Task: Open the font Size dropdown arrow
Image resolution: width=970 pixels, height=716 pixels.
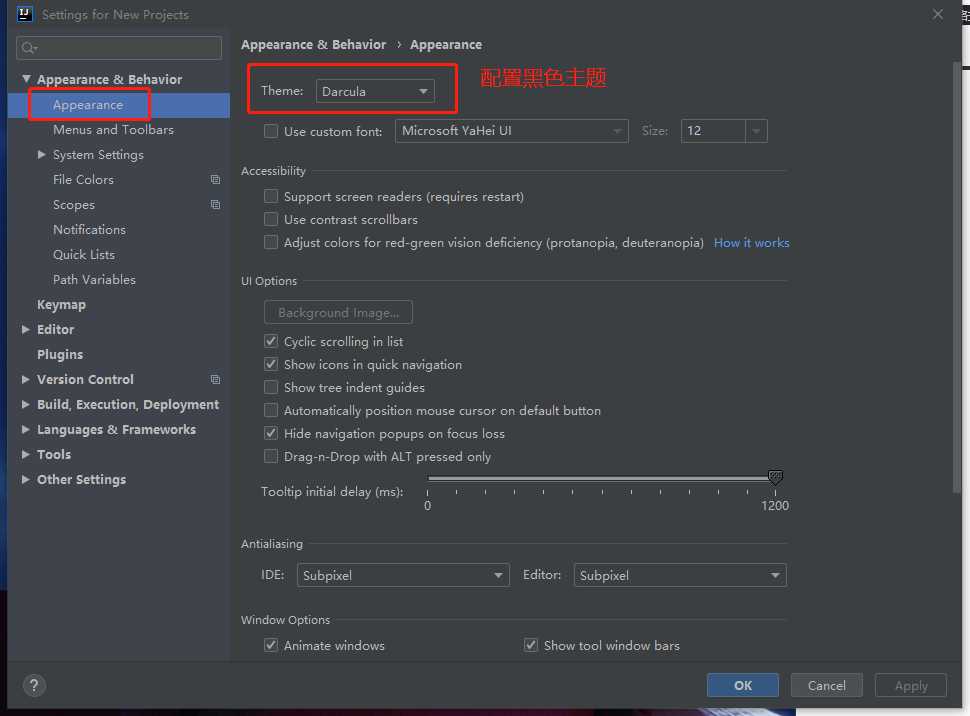Action: tap(756, 131)
